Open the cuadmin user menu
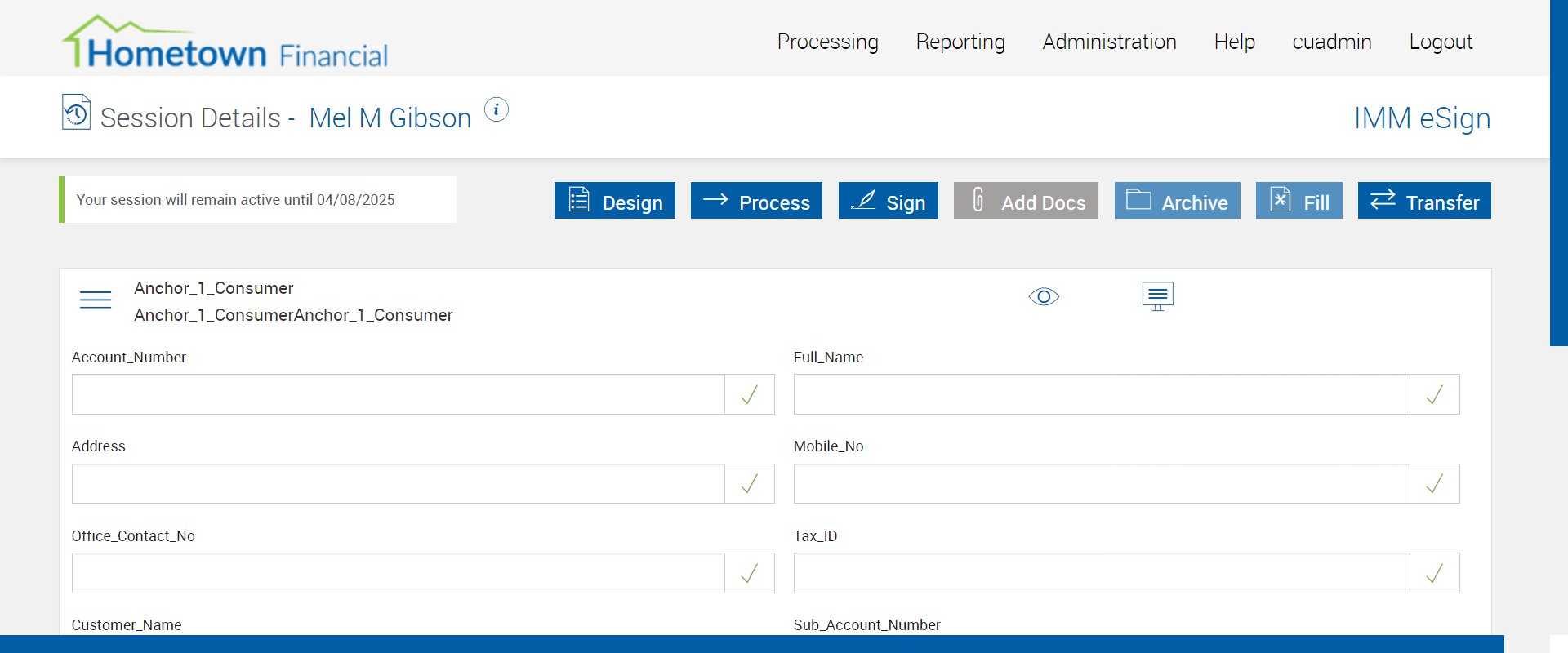The height and width of the screenshot is (653, 1568). 1332,42
